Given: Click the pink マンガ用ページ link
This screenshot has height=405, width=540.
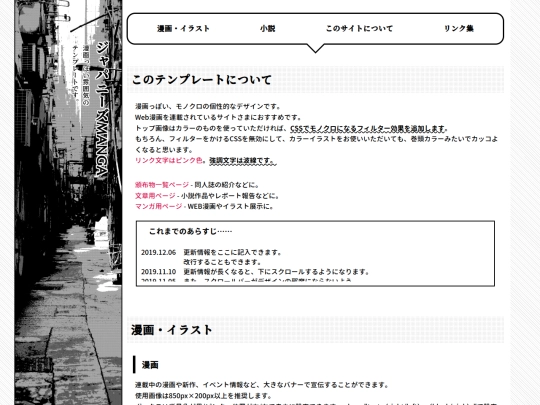Looking at the screenshot, I should (x=158, y=206).
